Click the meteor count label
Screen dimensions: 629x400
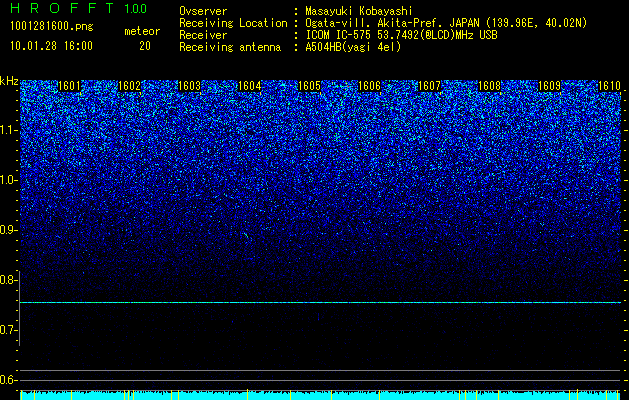point(142,31)
